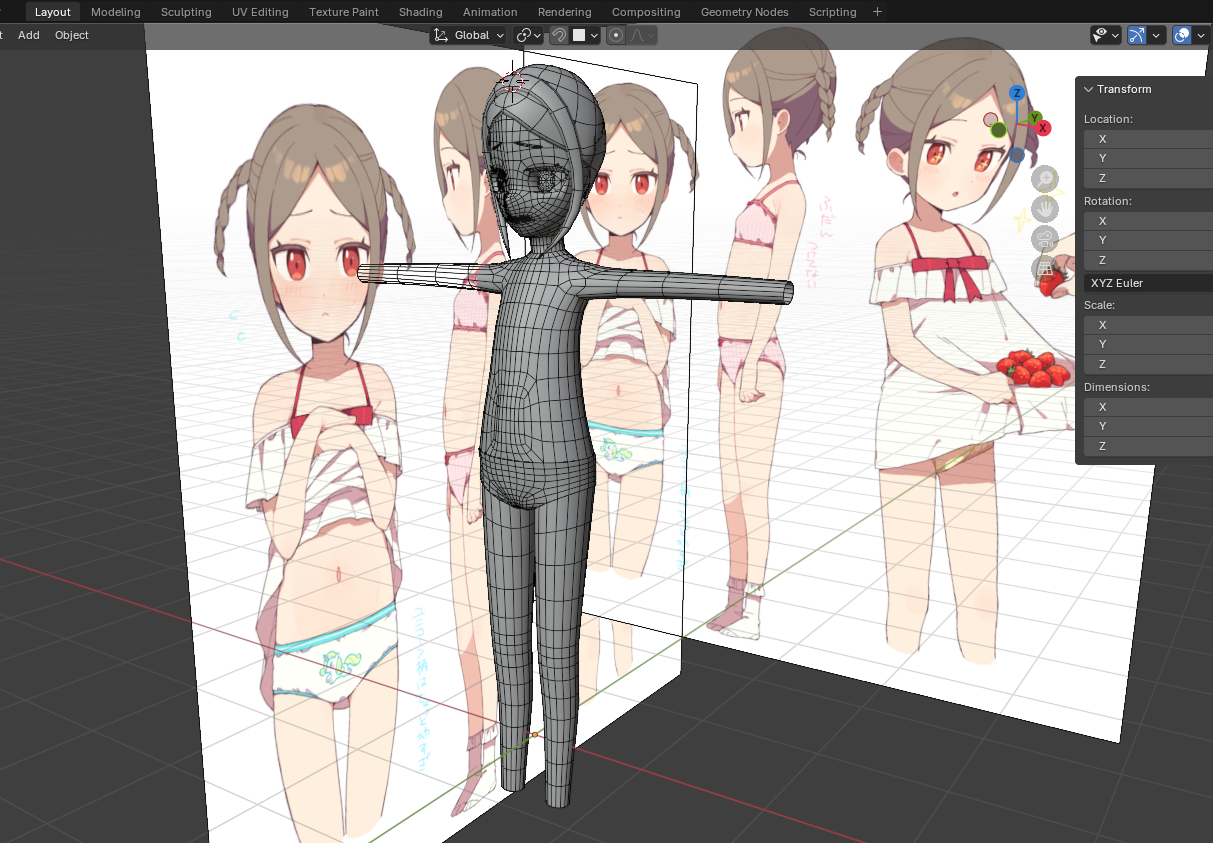The image size is (1213, 843).
Task: Click the green Y axis gizmo ball
Action: pos(1035,118)
